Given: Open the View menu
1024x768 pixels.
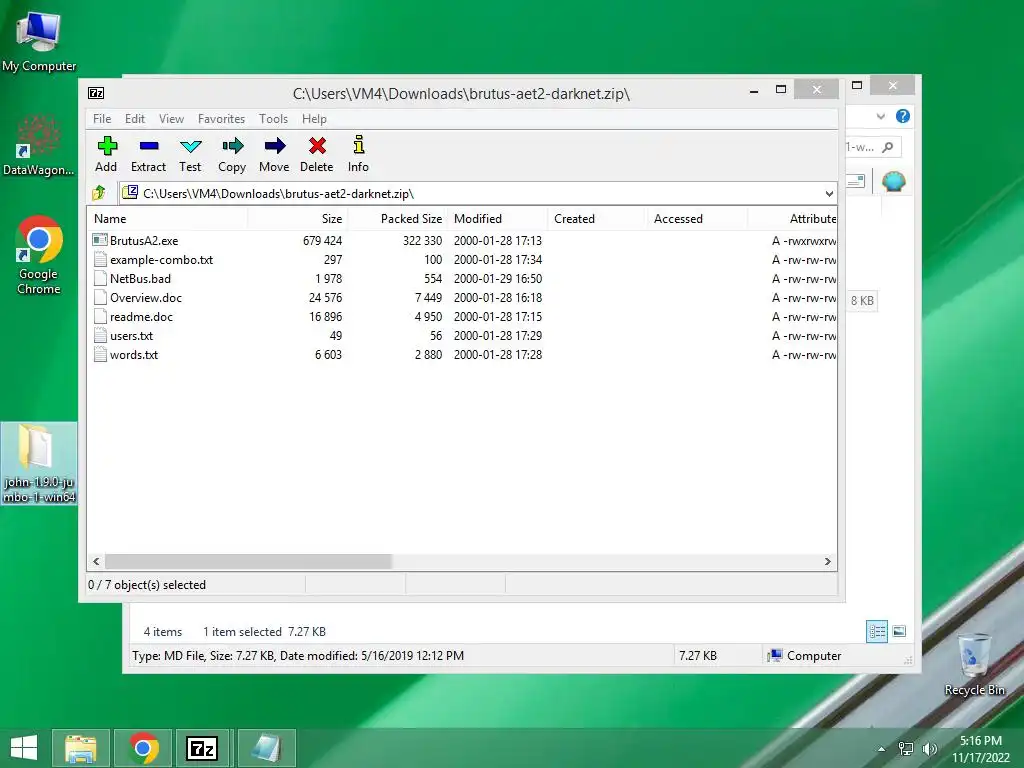Looking at the screenshot, I should click(x=172, y=119).
